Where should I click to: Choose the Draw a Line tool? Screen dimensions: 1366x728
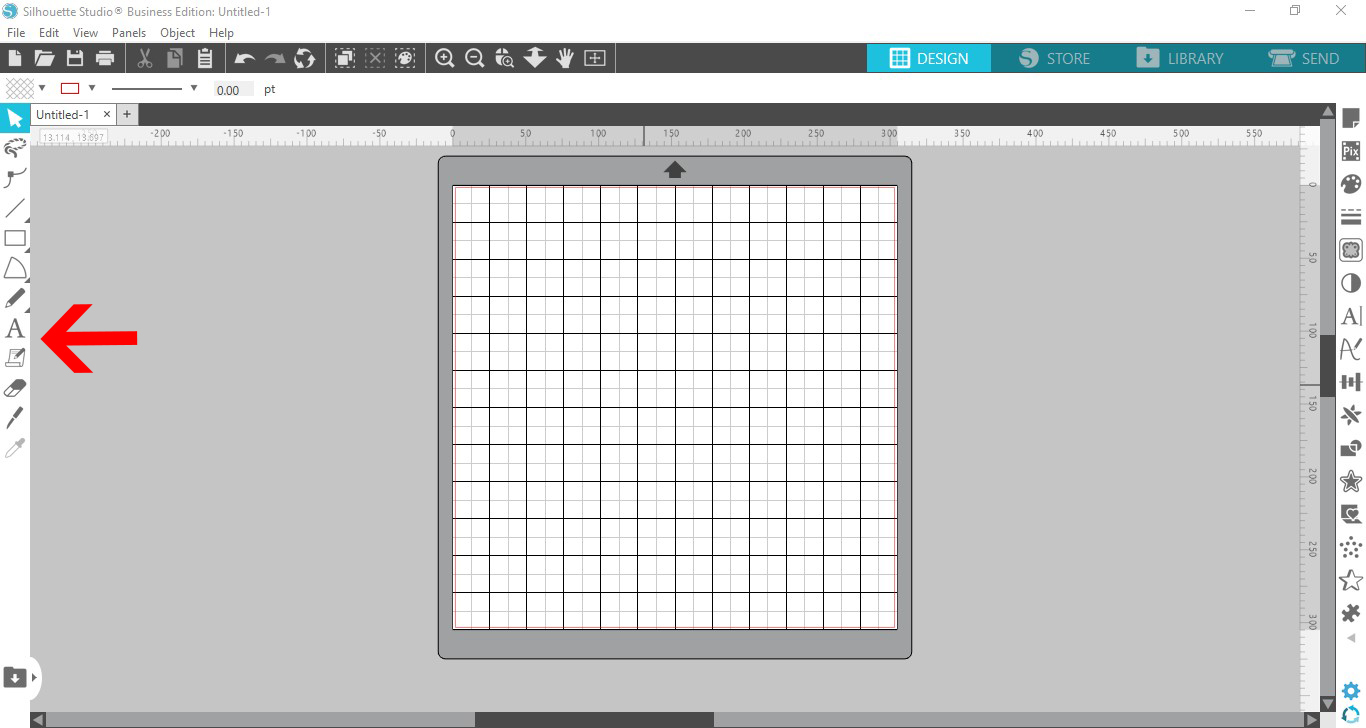(x=15, y=209)
